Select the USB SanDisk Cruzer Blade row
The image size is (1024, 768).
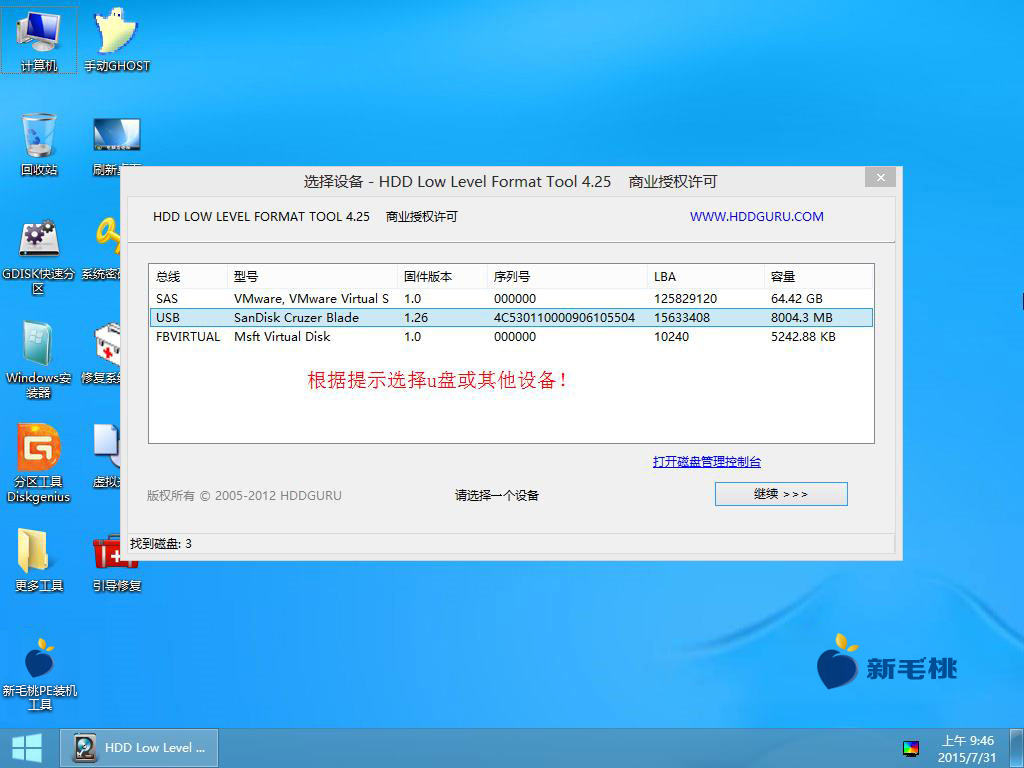coord(511,317)
